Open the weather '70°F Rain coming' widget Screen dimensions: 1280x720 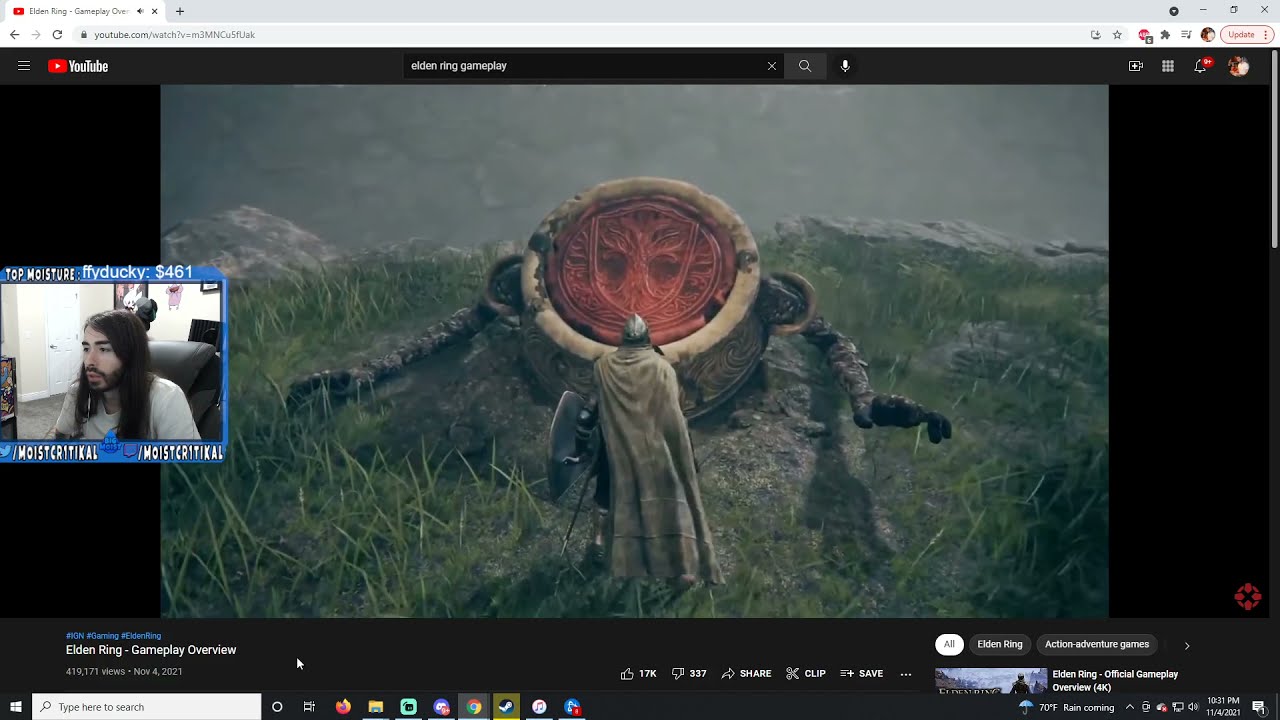coord(1067,707)
